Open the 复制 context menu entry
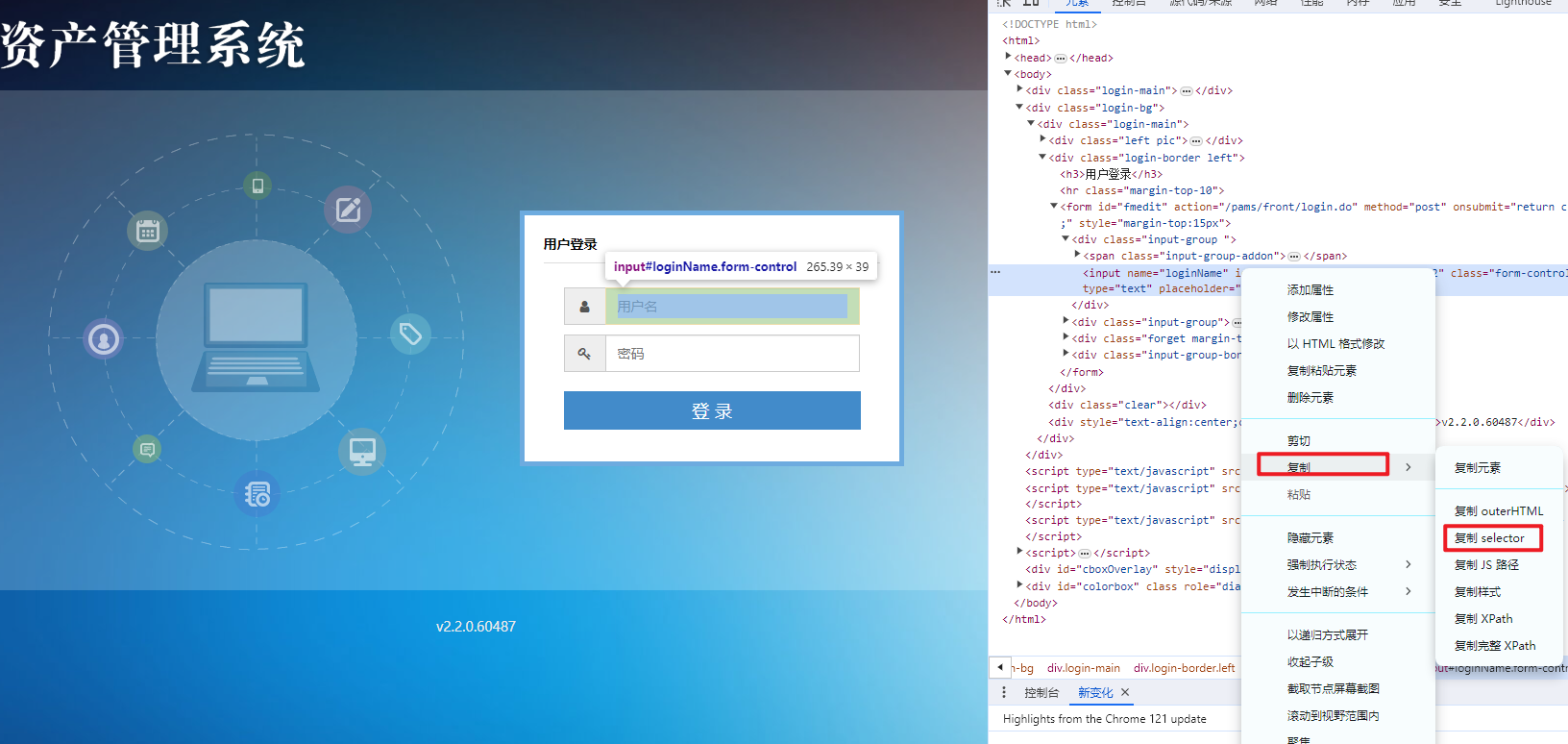This screenshot has width=1568, height=744. click(1338, 467)
